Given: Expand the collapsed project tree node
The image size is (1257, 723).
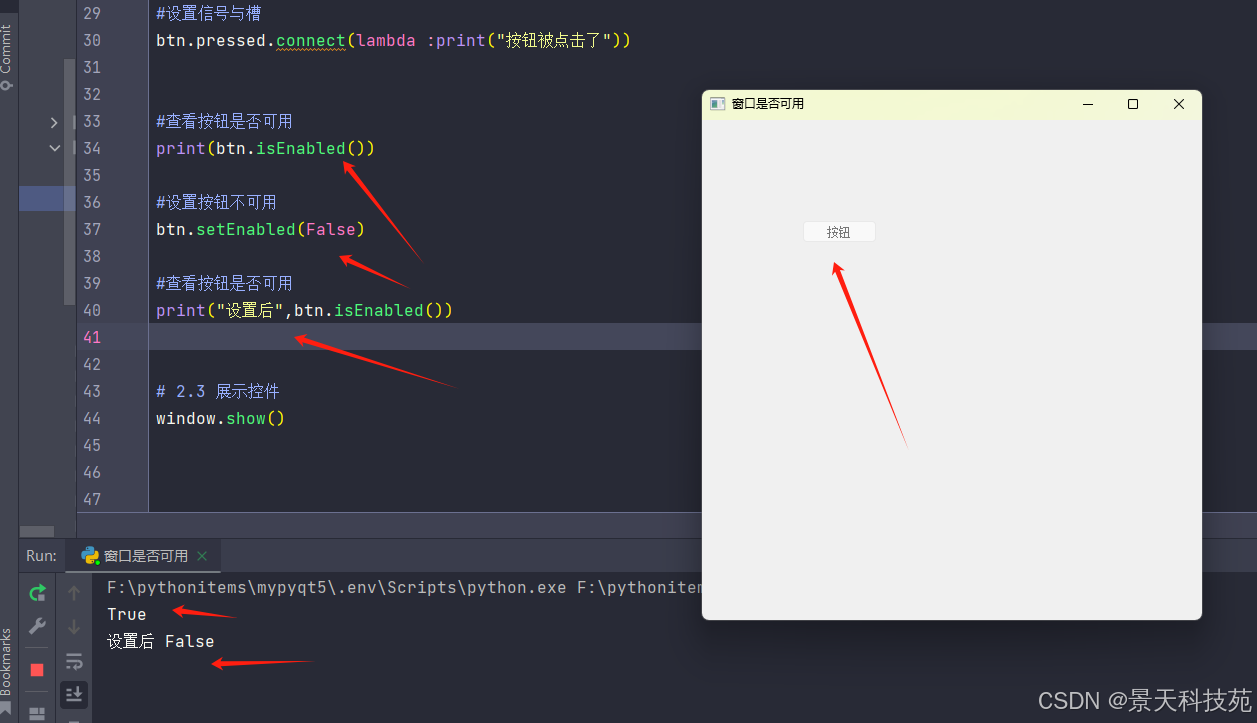Looking at the screenshot, I should 54,122.
